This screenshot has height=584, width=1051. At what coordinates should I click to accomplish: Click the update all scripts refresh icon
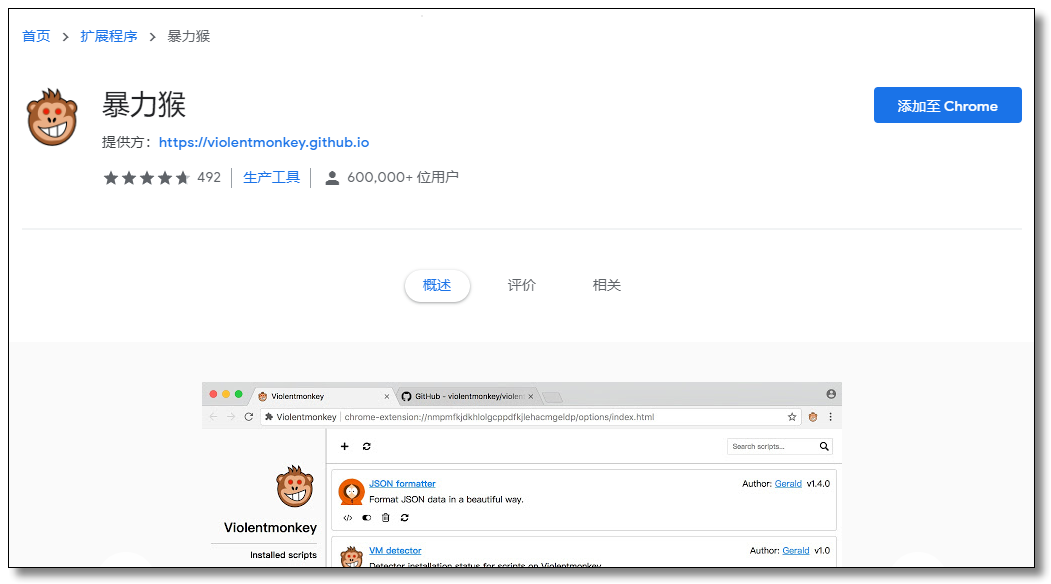pos(367,446)
